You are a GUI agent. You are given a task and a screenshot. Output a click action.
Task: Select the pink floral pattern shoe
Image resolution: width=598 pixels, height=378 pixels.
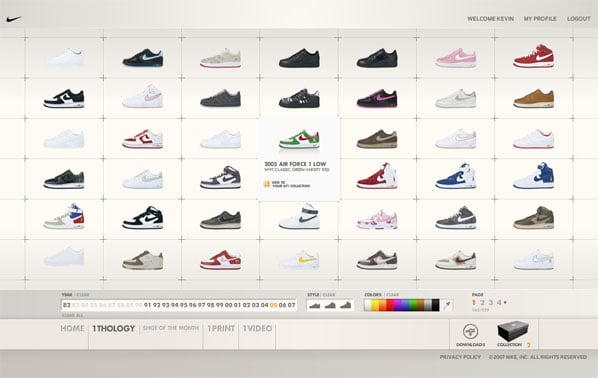377,220
